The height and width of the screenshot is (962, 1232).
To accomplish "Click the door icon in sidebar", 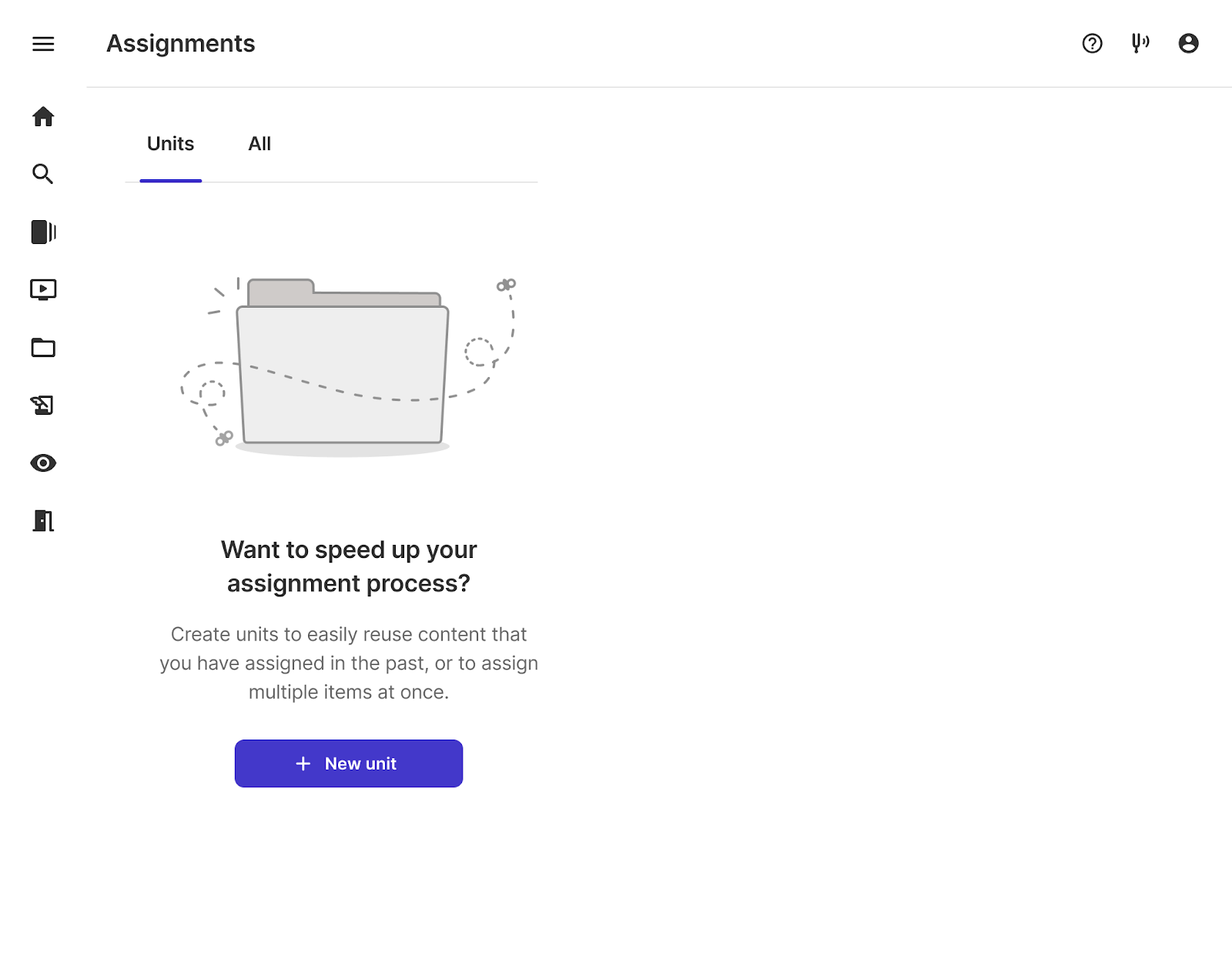I will coord(43,521).
